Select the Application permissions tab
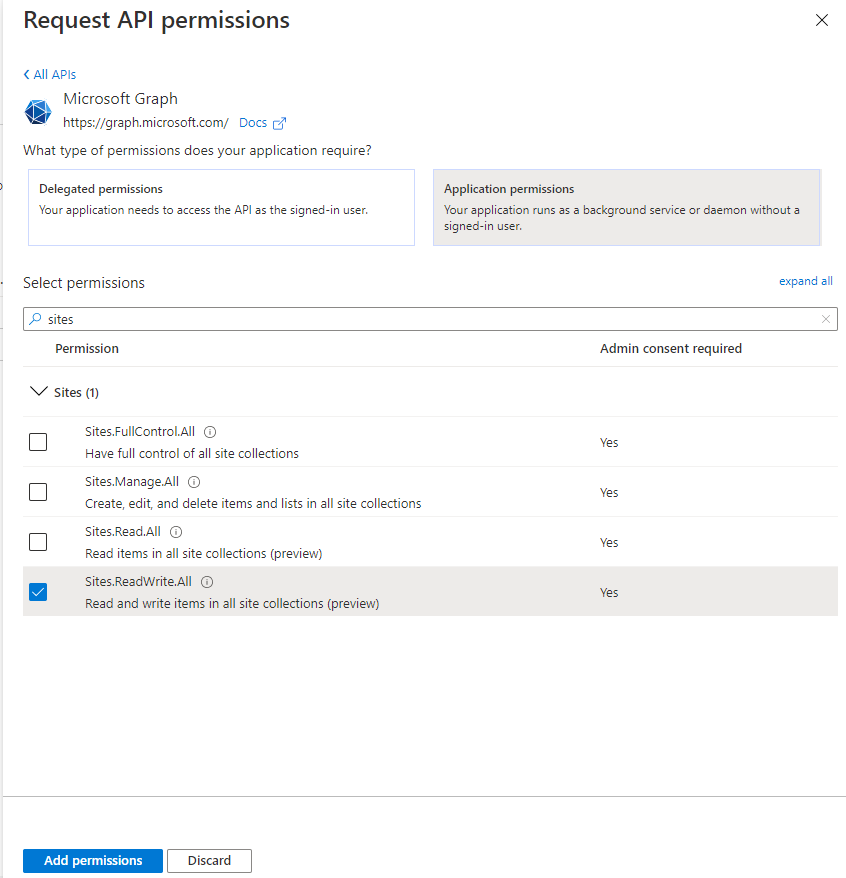Image resolution: width=846 pixels, height=878 pixels. (x=626, y=207)
